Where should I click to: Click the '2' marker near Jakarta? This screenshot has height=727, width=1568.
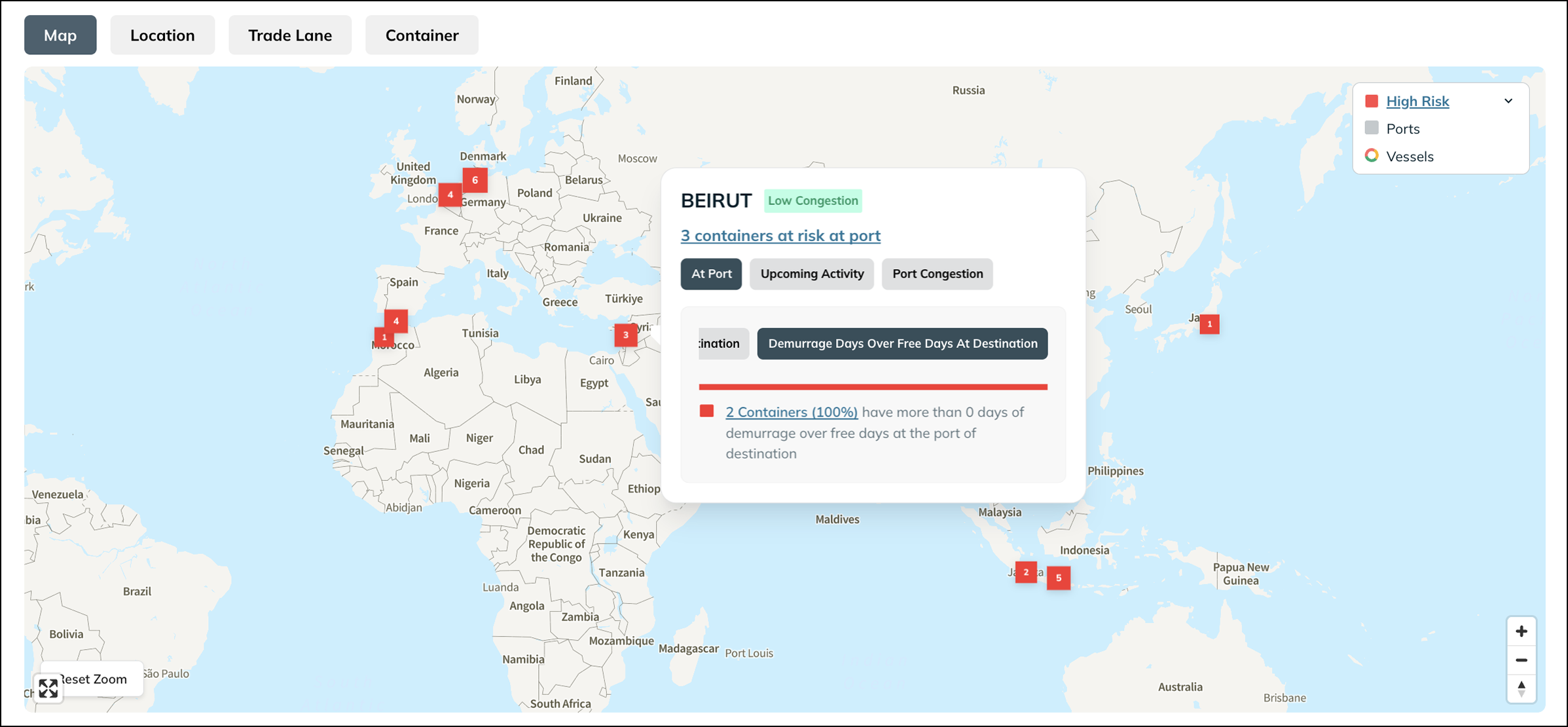(1025, 572)
